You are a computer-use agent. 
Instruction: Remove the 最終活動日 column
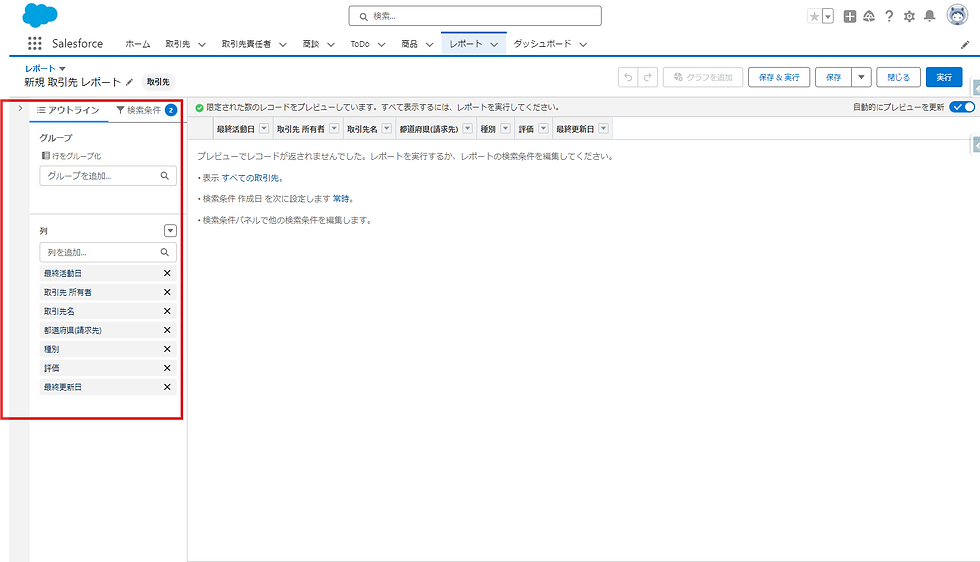(x=167, y=273)
